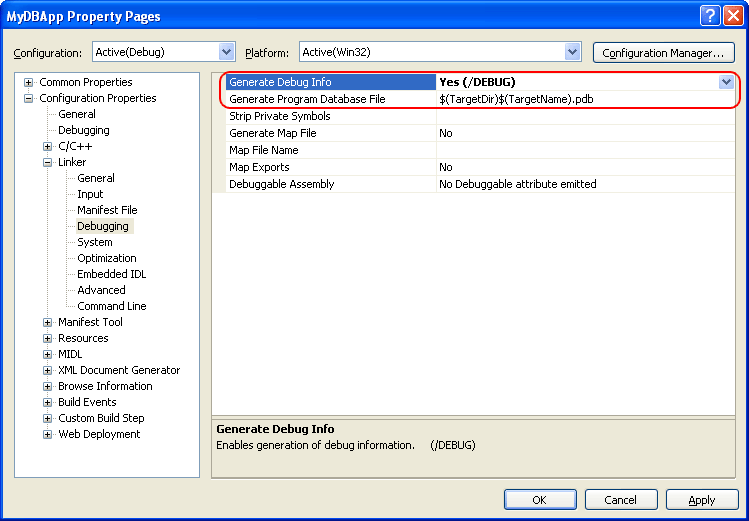Select the Linker Debugging page
This screenshot has height=521, width=749.
pyautogui.click(x=103, y=226)
